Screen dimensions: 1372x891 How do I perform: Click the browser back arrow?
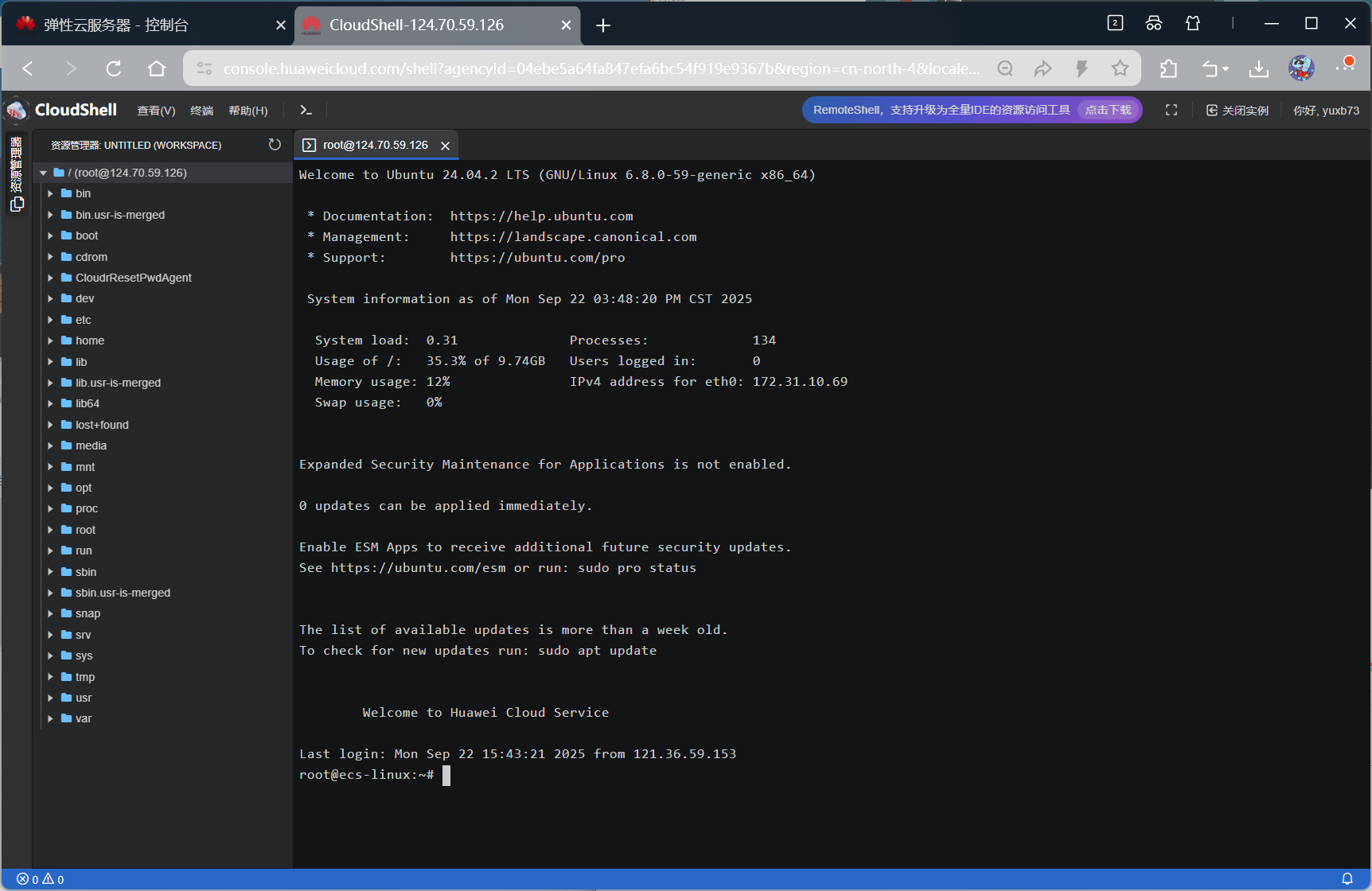tap(29, 68)
